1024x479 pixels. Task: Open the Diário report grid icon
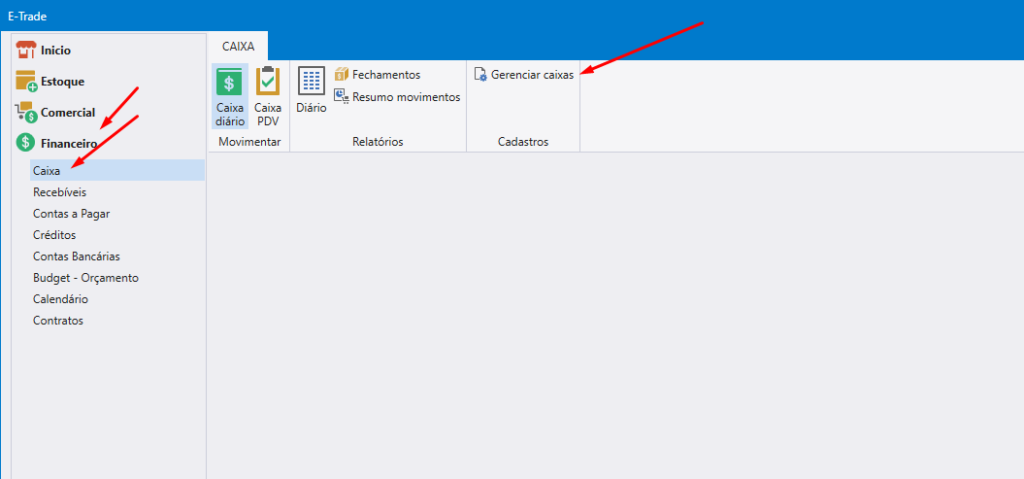[x=311, y=81]
